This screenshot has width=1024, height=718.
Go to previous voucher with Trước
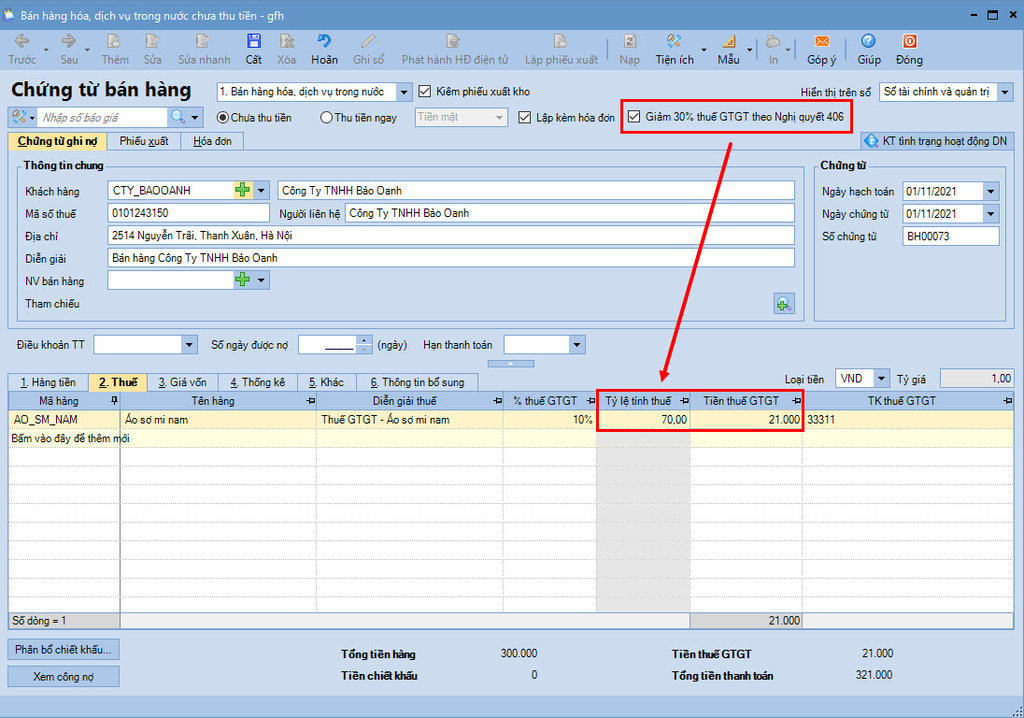22,42
